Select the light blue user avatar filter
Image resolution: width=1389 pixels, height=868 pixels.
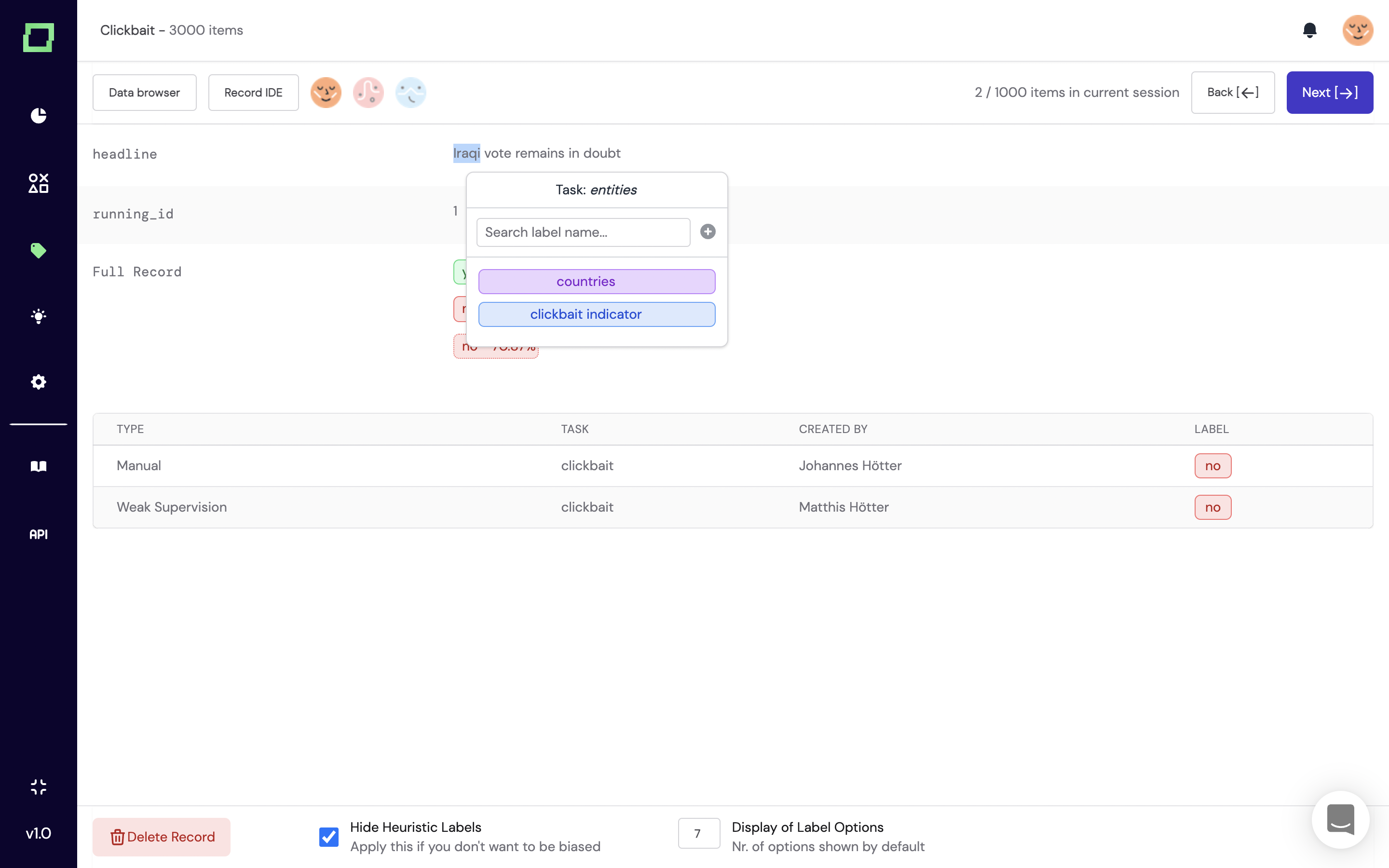tap(411, 93)
